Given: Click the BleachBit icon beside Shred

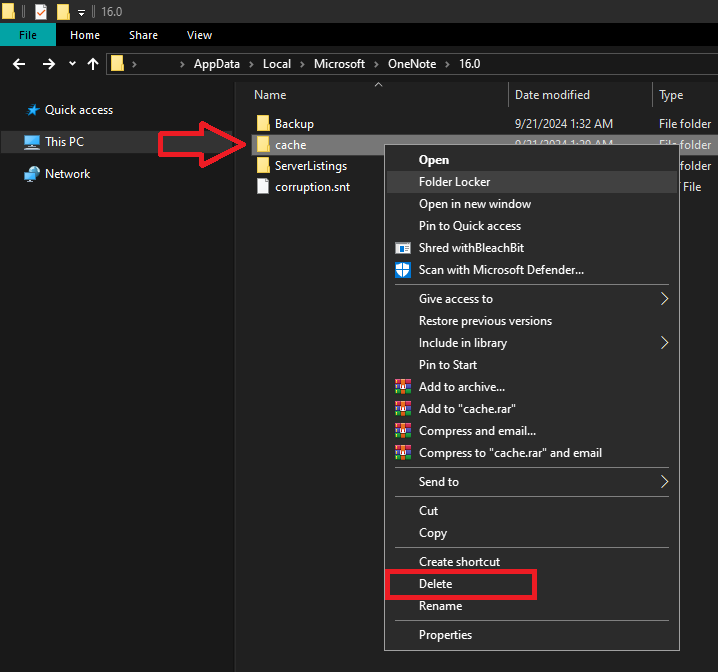Looking at the screenshot, I should 403,248.
